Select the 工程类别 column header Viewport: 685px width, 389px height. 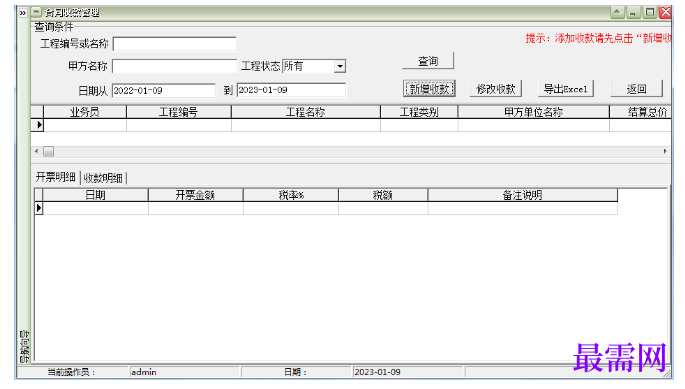point(419,112)
